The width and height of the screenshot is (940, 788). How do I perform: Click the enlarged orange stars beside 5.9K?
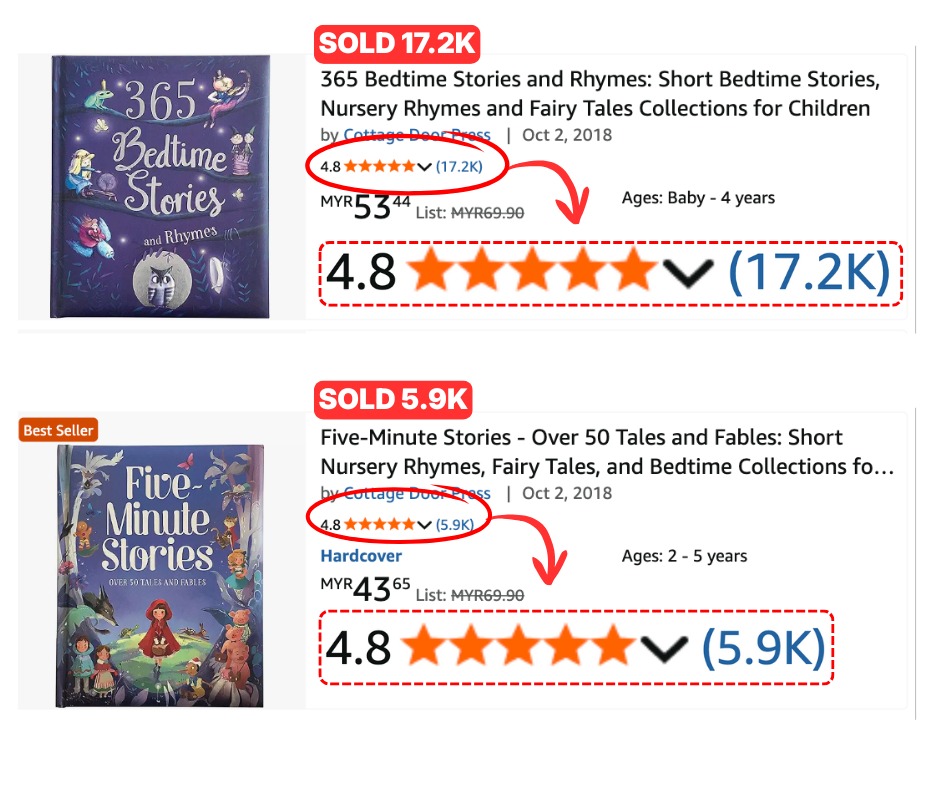pyautogui.click(x=517, y=648)
